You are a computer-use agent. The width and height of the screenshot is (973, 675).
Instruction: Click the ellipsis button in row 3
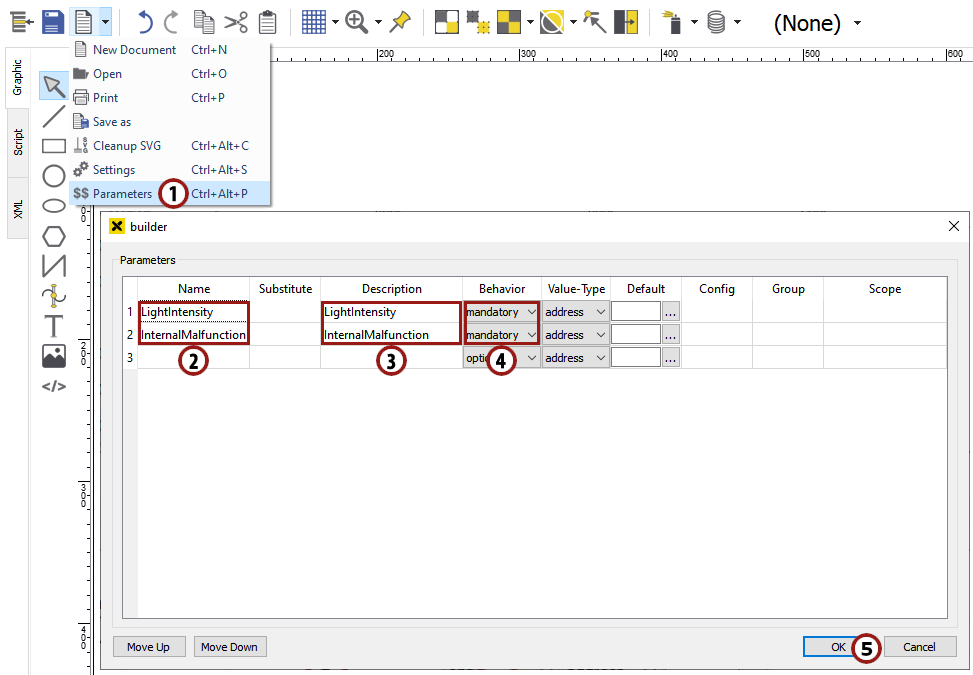671,358
